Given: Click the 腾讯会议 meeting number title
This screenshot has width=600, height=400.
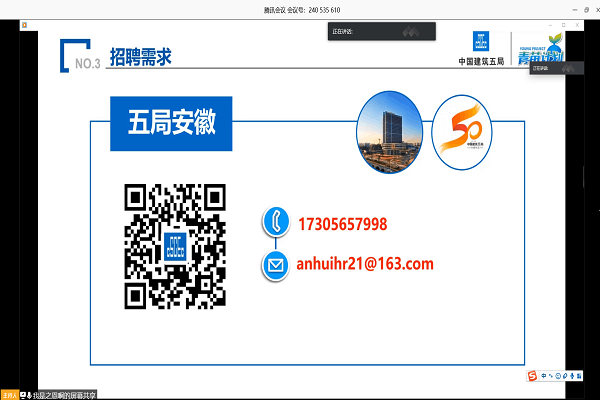Looking at the screenshot, I should 299,8.
